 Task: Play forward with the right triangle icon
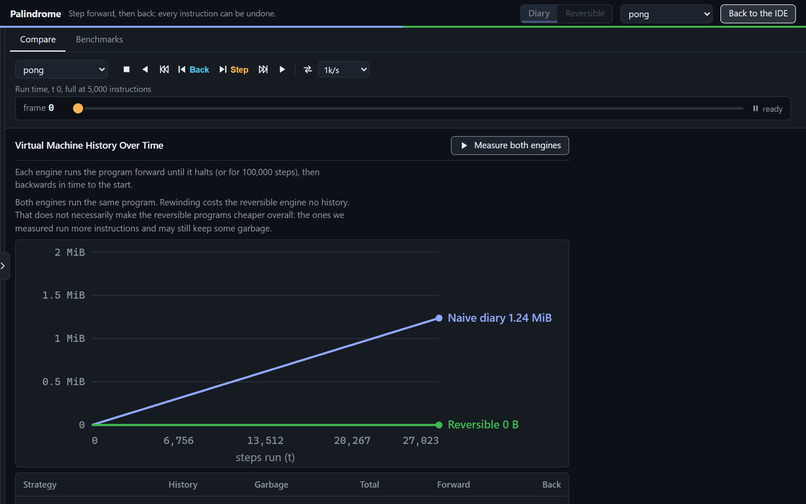point(282,69)
